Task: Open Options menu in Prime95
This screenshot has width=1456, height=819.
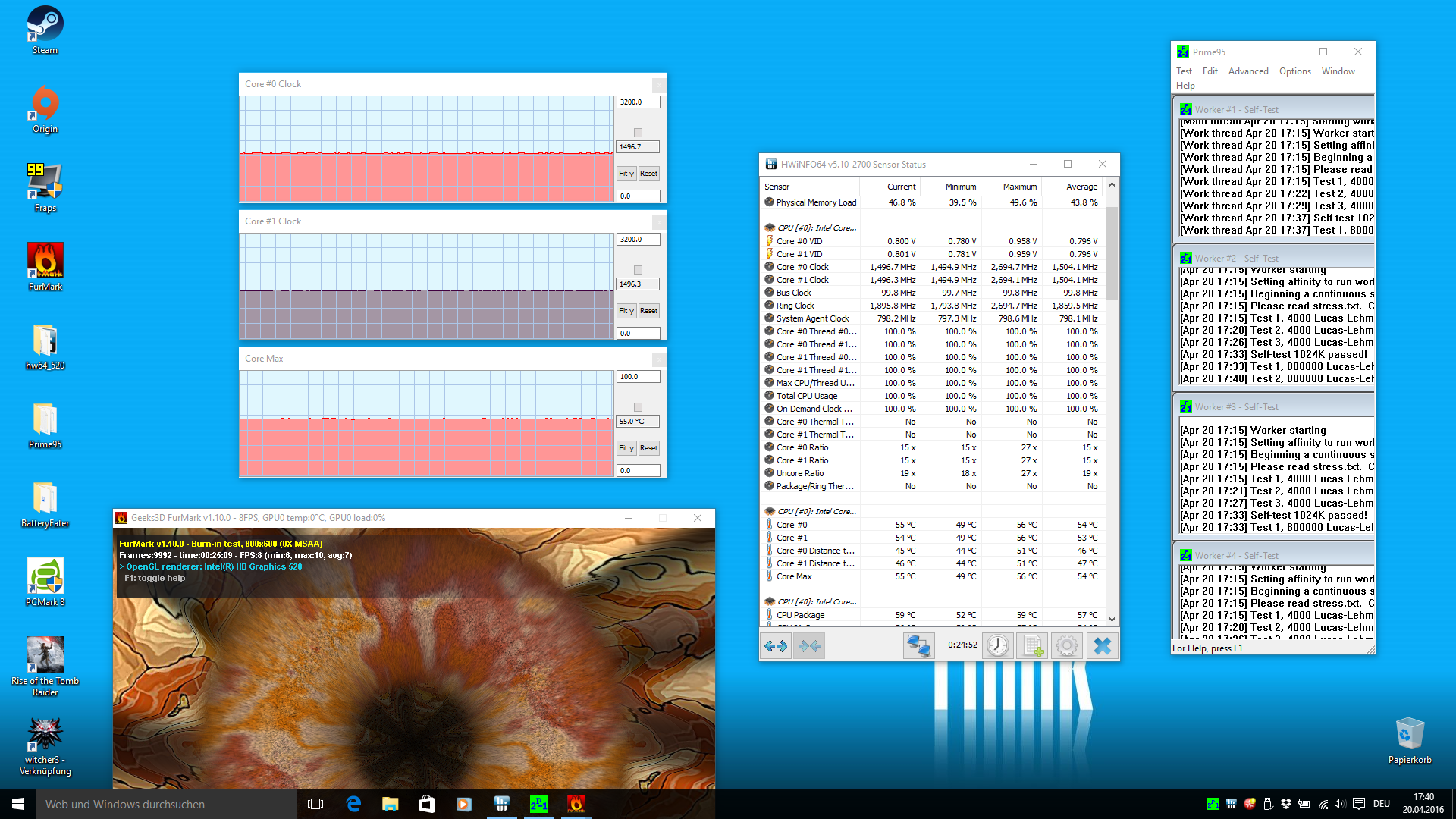Action: pyautogui.click(x=1295, y=71)
